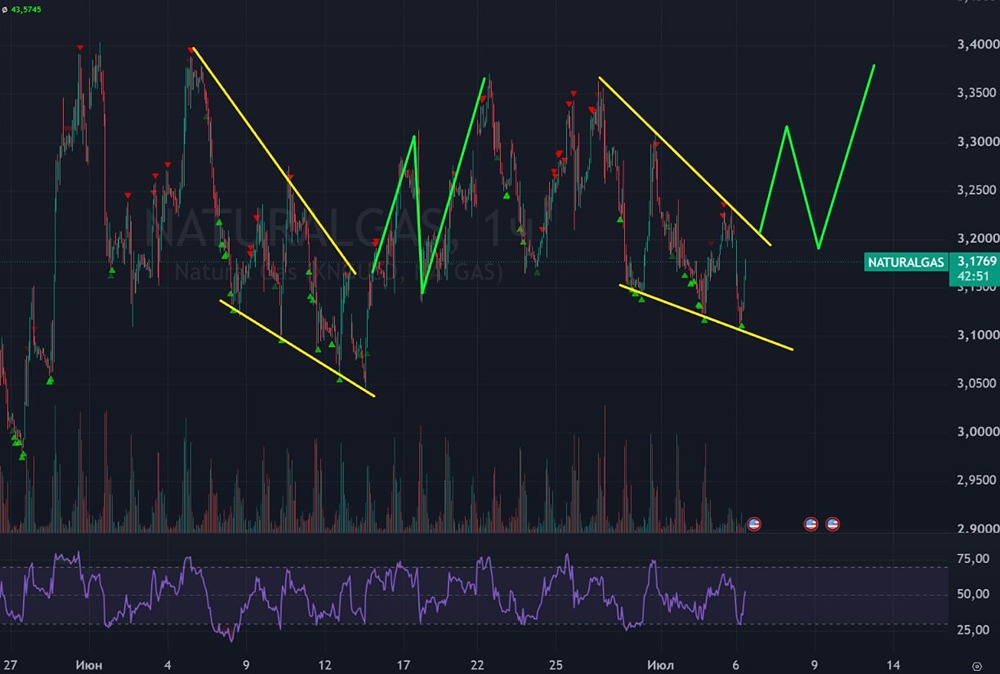Click the 3,3000 price scale label

pos(977,142)
